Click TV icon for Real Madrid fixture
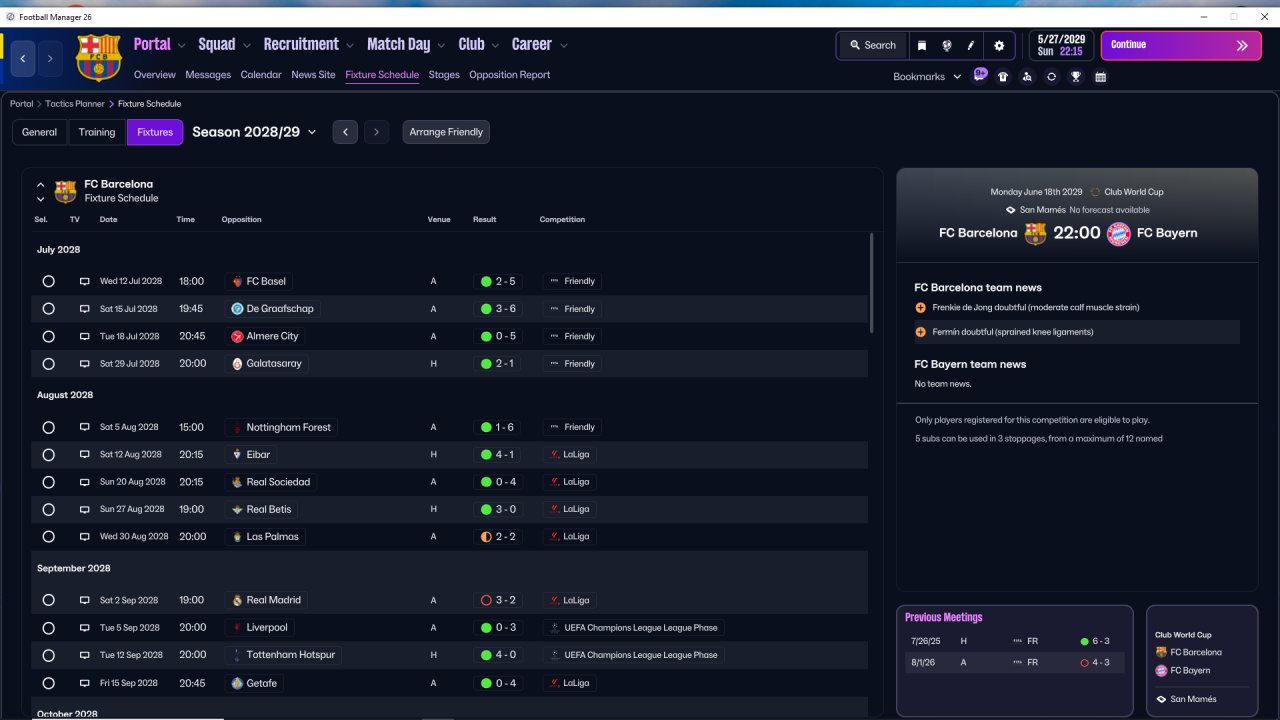Image resolution: width=1280 pixels, height=720 pixels. pos(85,601)
